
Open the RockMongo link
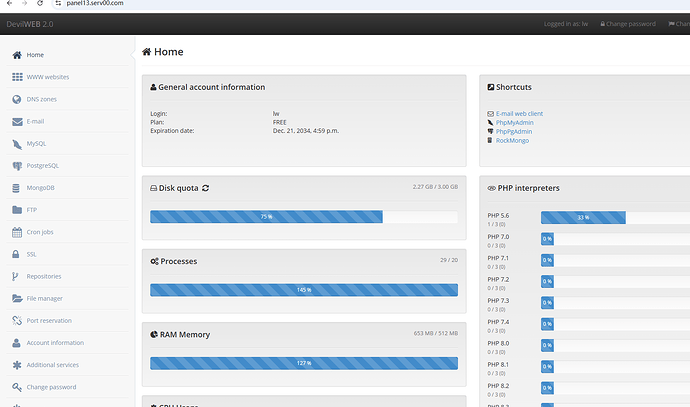[512, 141]
